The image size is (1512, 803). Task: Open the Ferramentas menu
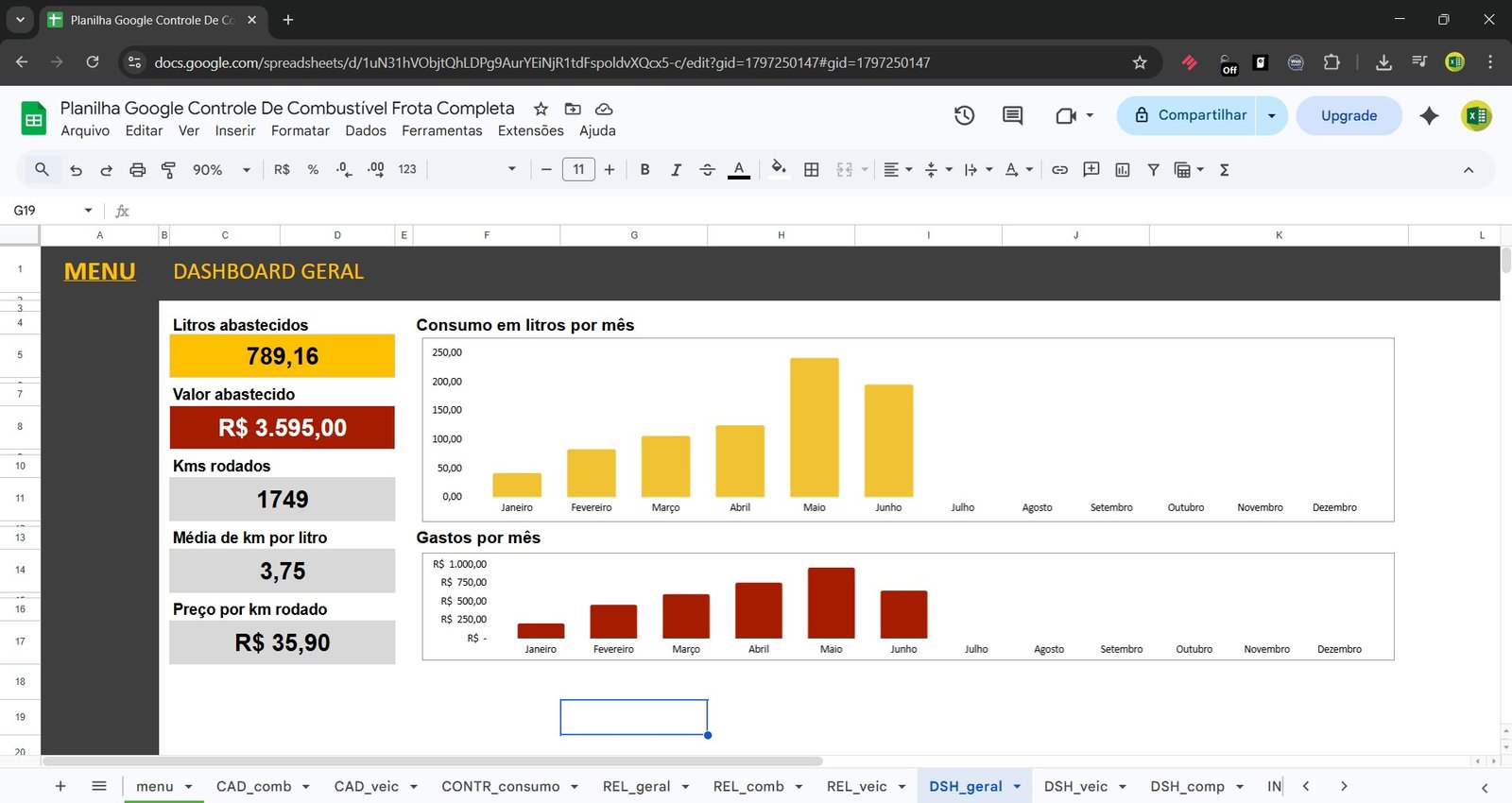pyautogui.click(x=442, y=131)
